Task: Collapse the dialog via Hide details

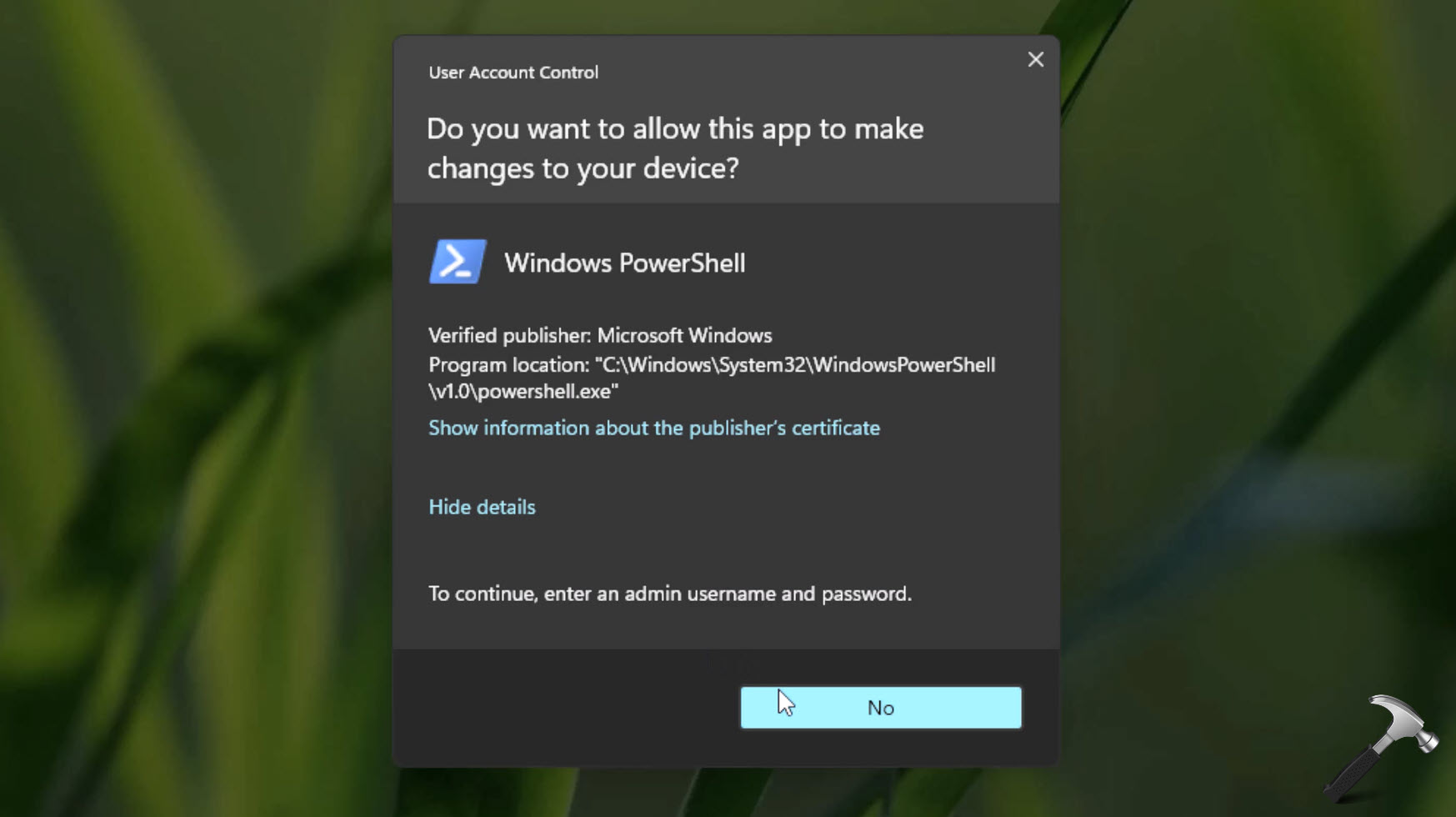Action: point(482,507)
